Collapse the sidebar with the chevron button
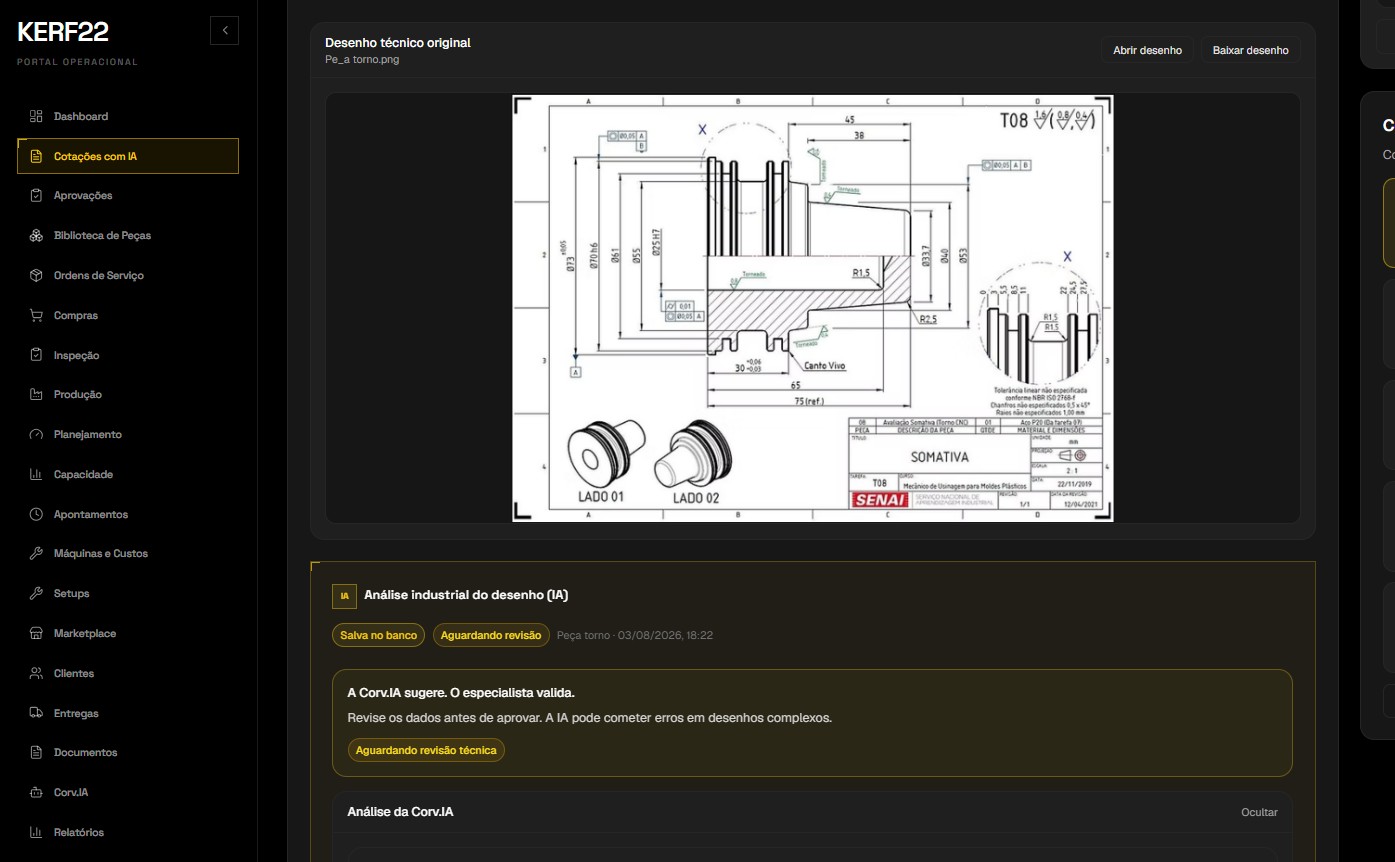 click(x=225, y=31)
